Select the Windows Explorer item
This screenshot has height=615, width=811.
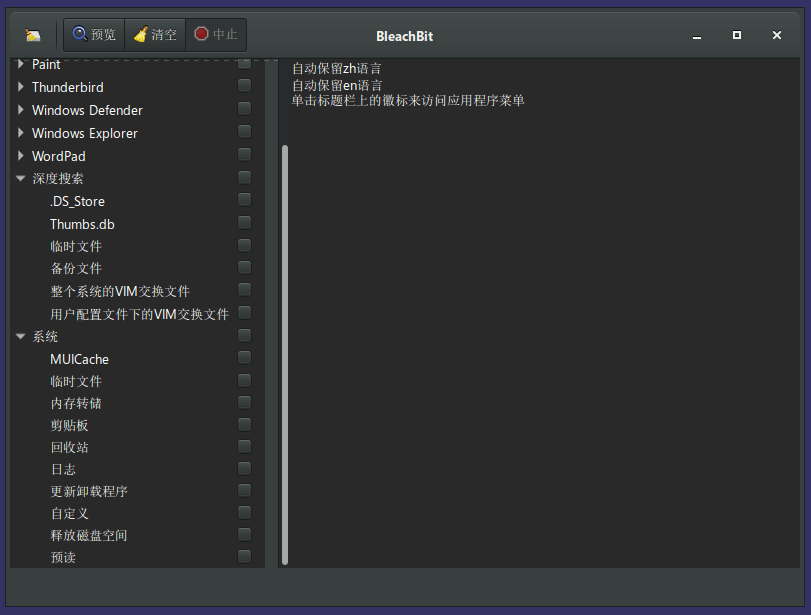coord(85,133)
